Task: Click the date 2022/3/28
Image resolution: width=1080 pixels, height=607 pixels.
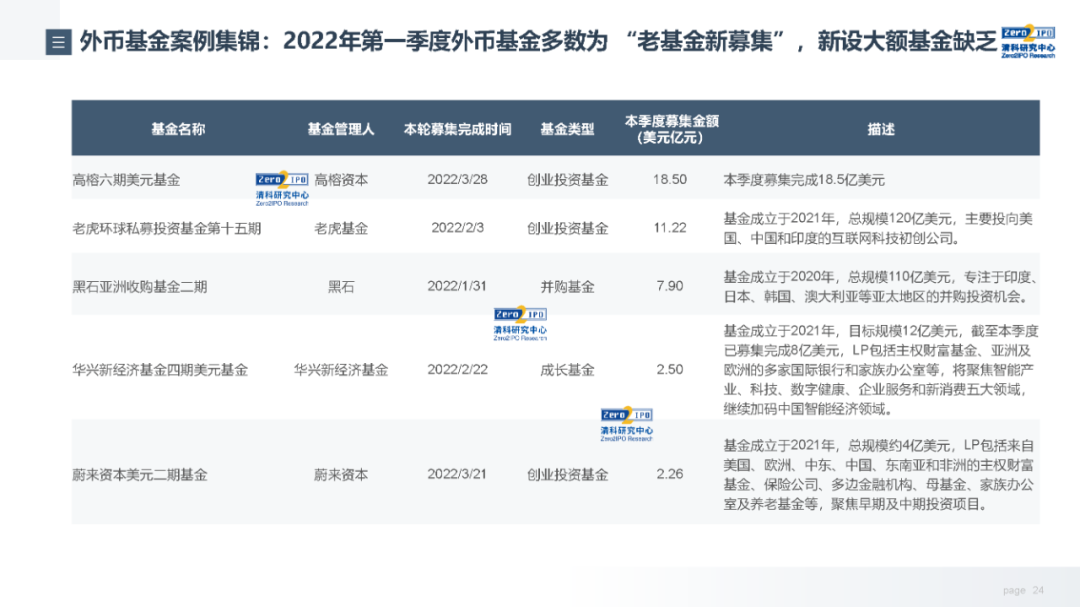Action: tap(457, 179)
